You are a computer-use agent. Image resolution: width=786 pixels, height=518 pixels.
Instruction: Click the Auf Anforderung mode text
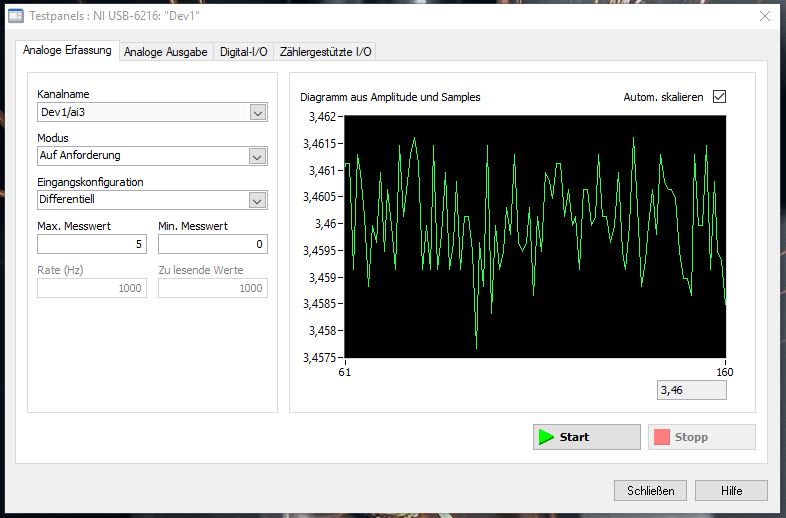coord(80,155)
